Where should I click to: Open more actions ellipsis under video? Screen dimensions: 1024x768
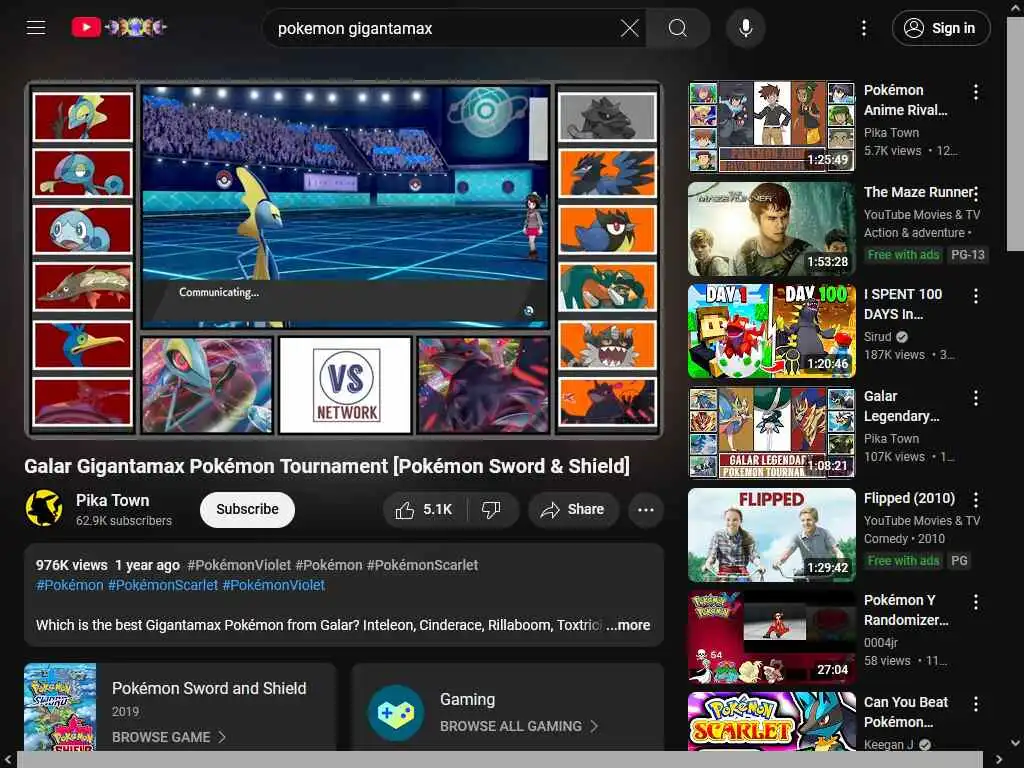[646, 509]
